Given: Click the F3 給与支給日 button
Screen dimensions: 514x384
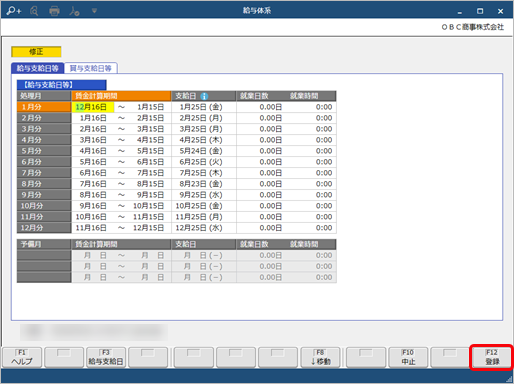Looking at the screenshot, I should pyautogui.click(x=106, y=357).
